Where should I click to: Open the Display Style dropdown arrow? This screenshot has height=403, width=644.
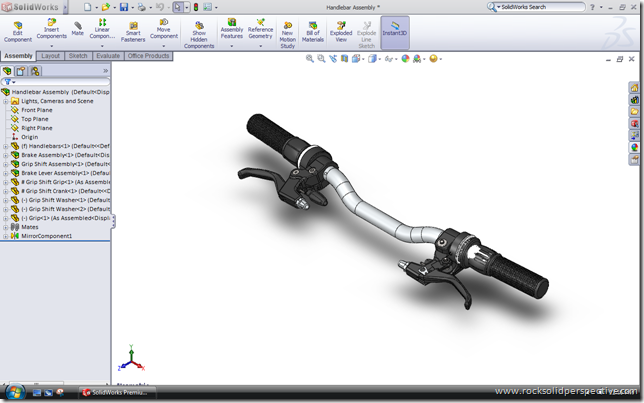pyautogui.click(x=380, y=59)
